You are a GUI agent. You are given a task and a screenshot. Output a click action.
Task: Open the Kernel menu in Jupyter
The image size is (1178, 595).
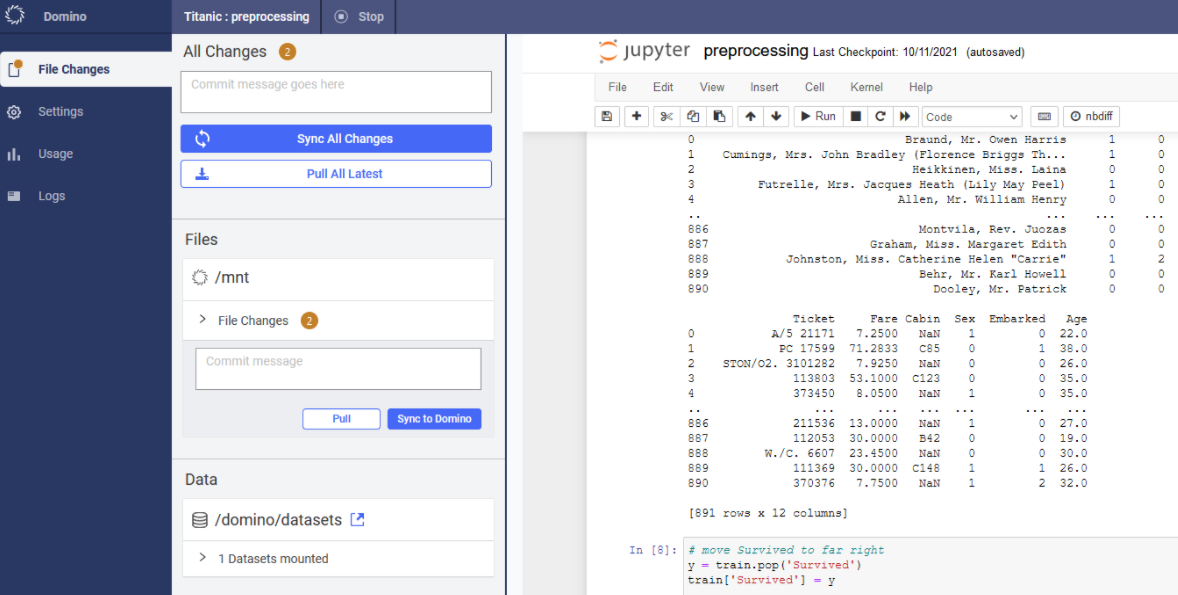867,87
